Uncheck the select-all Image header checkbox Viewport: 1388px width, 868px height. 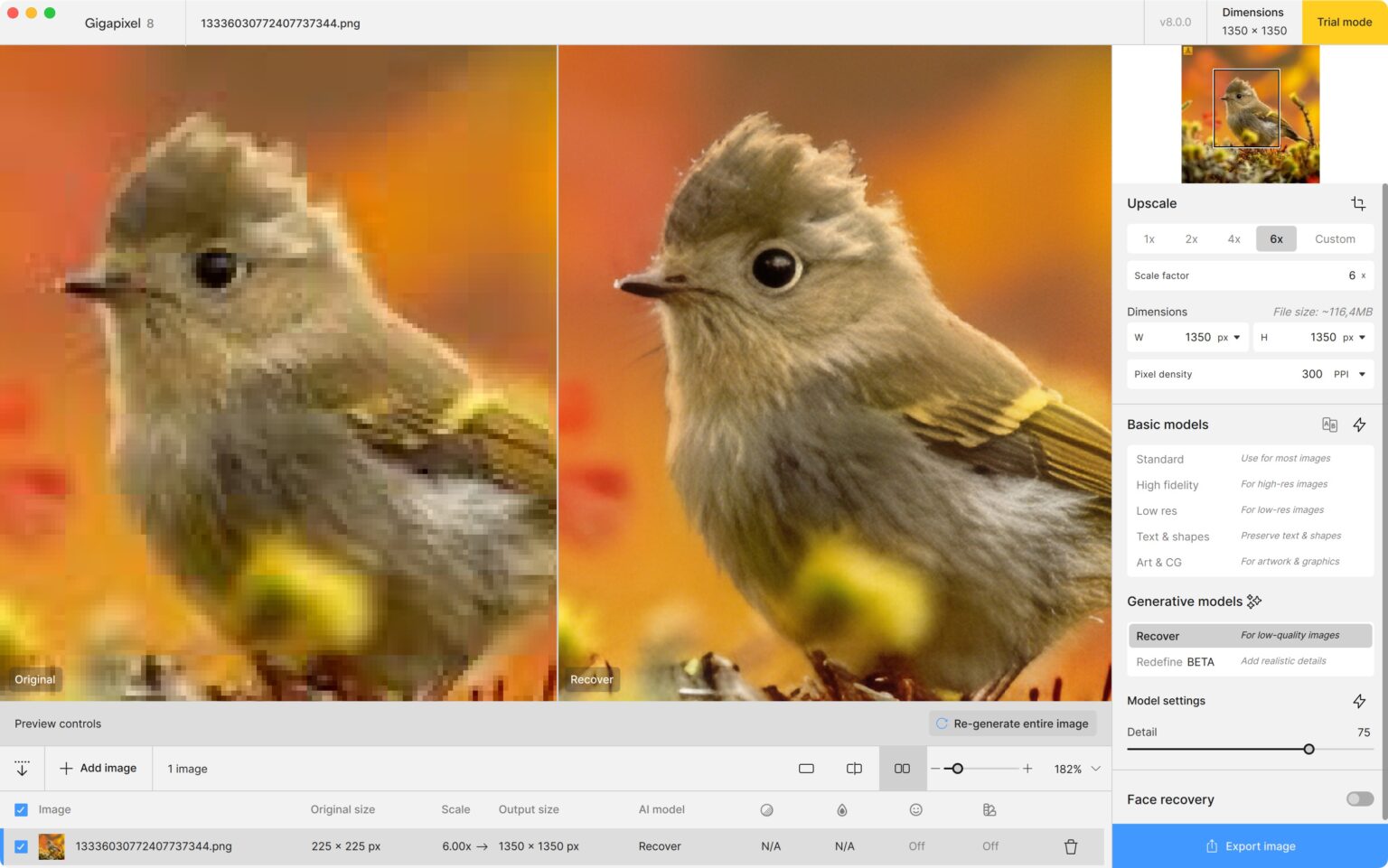pyautogui.click(x=21, y=809)
